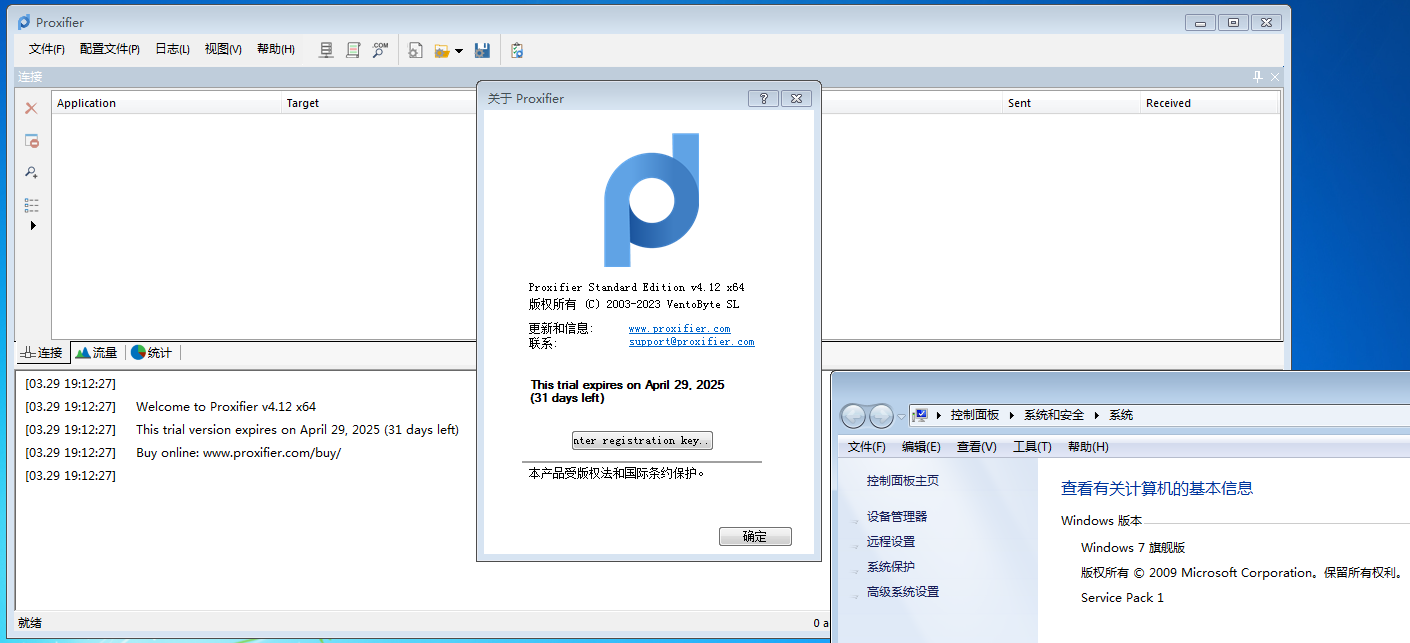Image resolution: width=1410 pixels, height=643 pixels.
Task: Click the red X close-connection sidebar icon
Action: tap(31, 108)
